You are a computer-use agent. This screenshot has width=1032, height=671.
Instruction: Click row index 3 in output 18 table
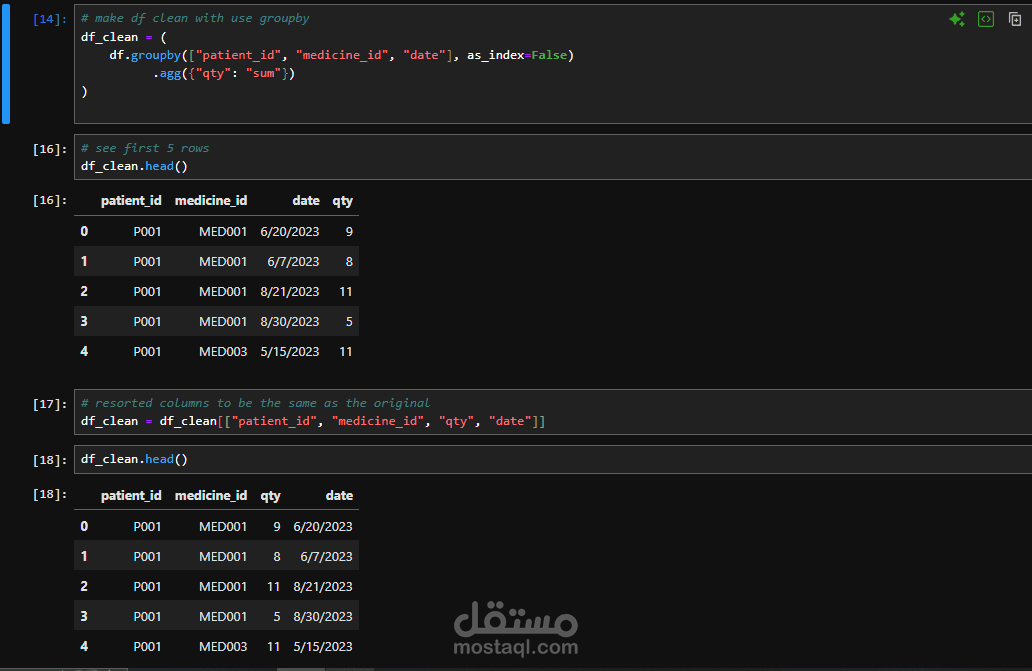84,616
